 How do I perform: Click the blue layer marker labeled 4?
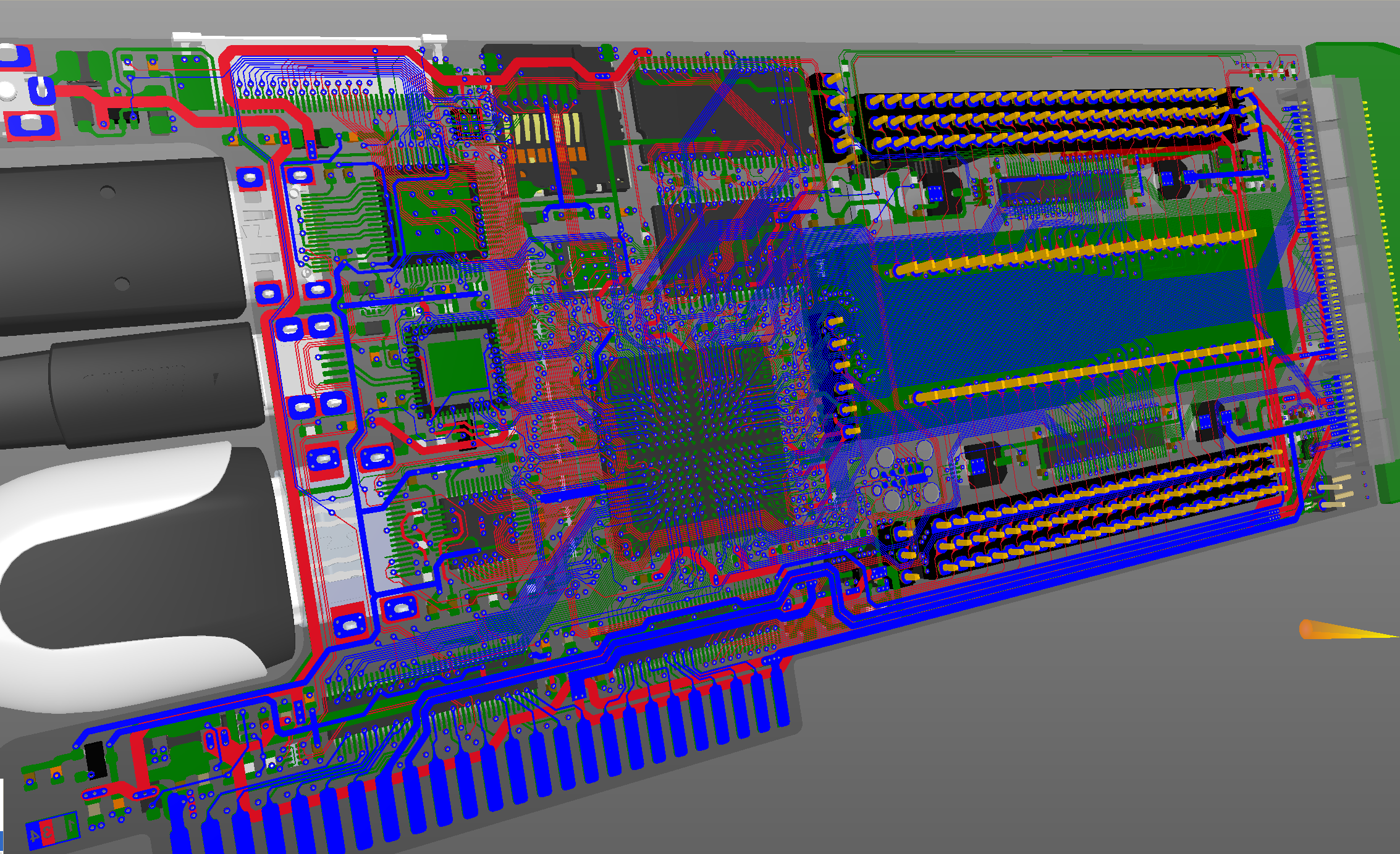coord(33,835)
